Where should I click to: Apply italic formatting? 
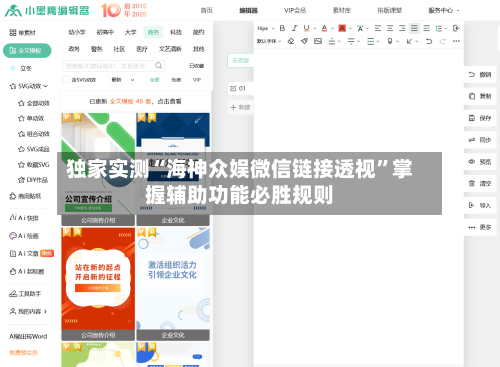tap(294, 28)
